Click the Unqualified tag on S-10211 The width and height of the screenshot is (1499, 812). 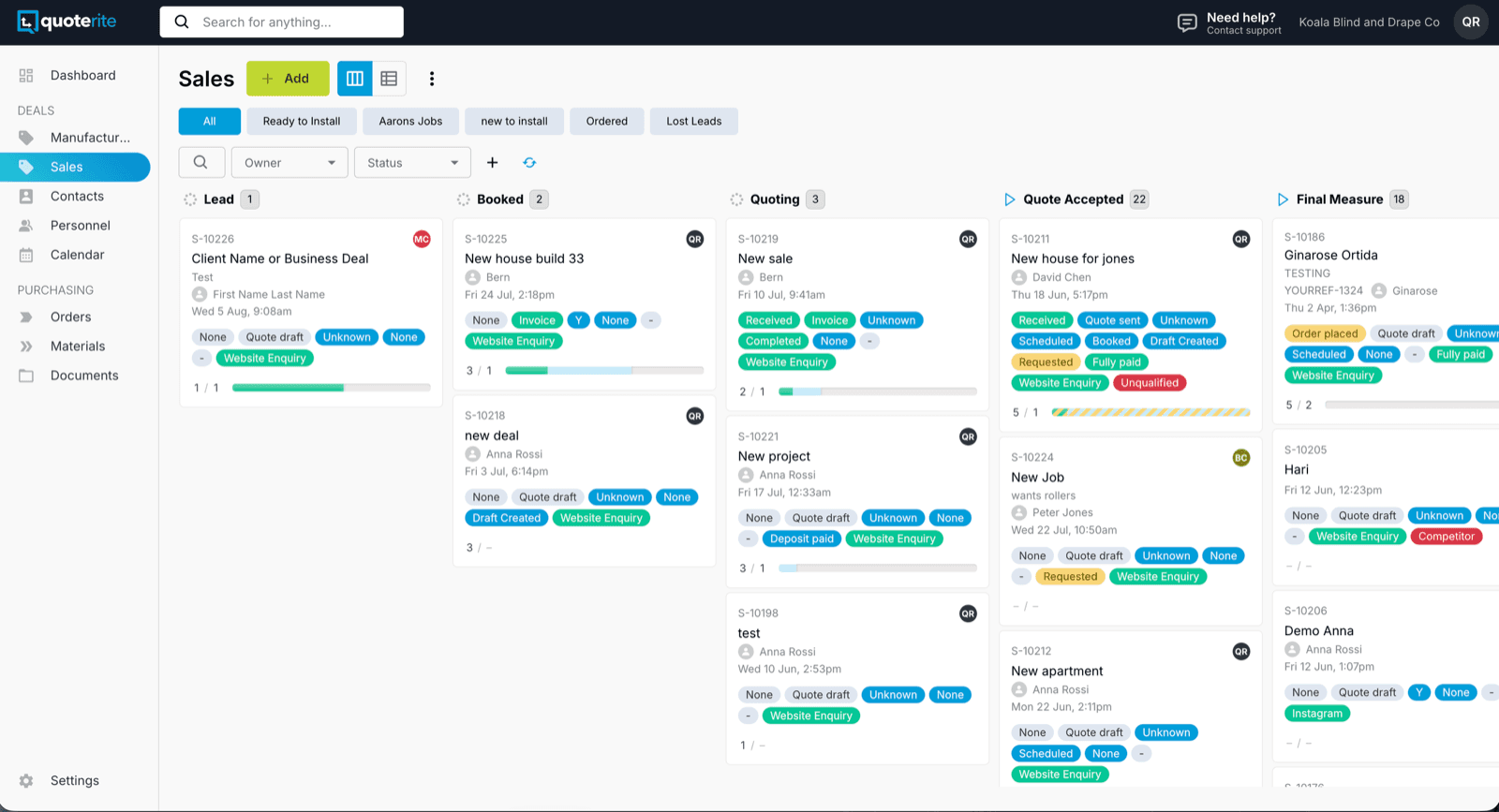coord(1150,383)
